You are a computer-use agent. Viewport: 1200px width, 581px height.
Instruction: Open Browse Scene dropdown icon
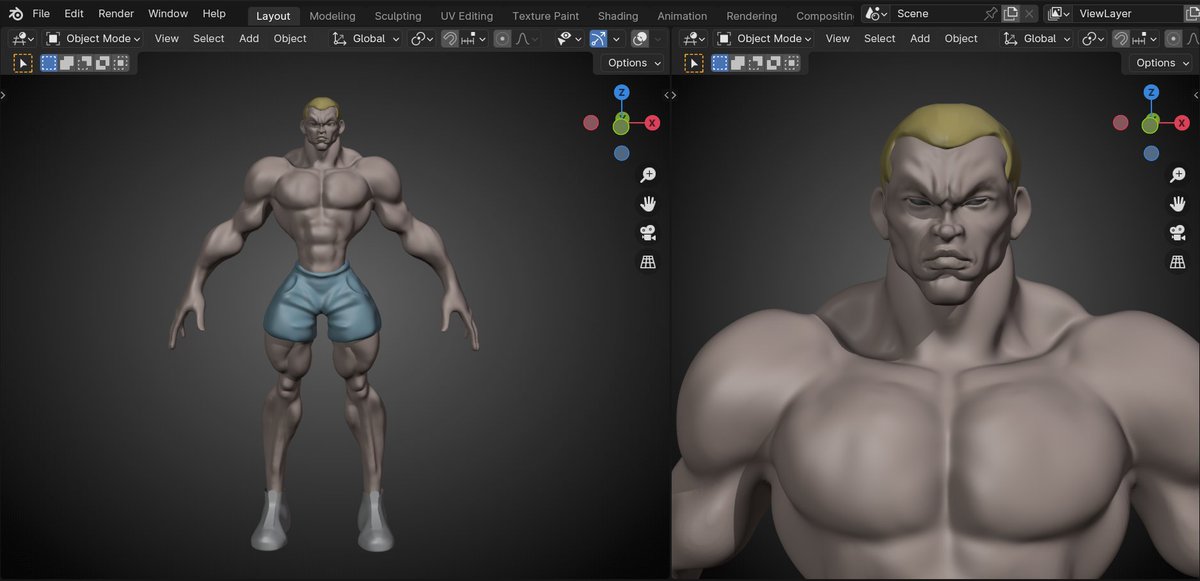877,14
